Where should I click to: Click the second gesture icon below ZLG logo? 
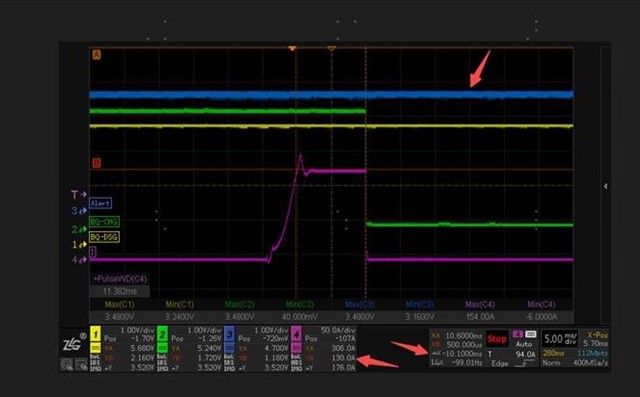pyautogui.click(x=81, y=364)
